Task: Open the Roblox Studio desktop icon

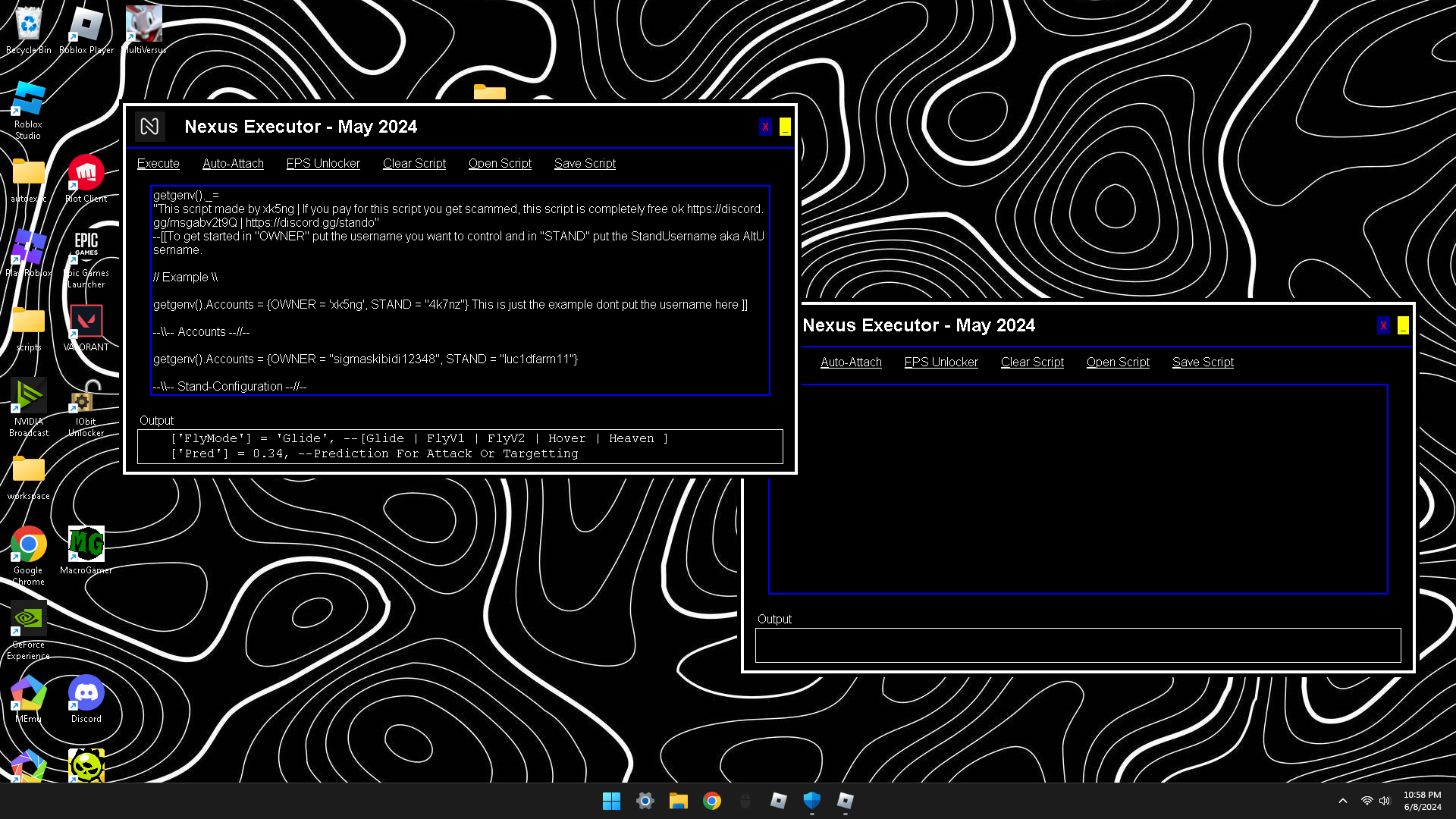Action: click(x=28, y=100)
